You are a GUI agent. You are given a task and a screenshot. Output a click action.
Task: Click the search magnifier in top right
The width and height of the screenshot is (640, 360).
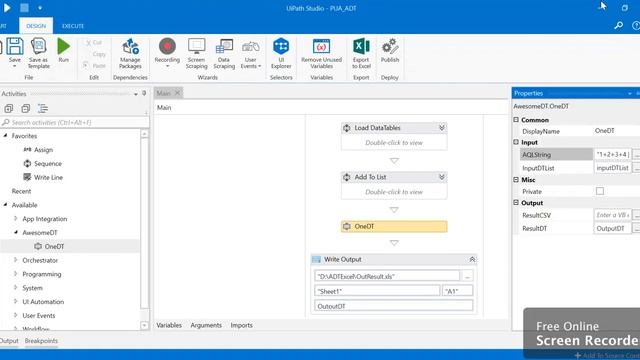point(619,25)
